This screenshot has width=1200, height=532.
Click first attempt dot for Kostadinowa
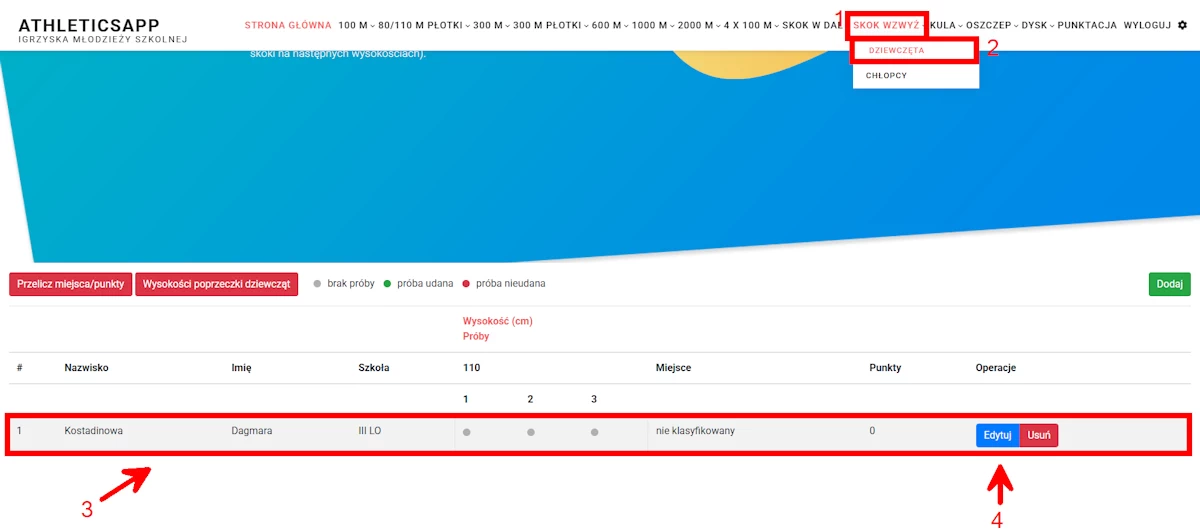tap(466, 432)
